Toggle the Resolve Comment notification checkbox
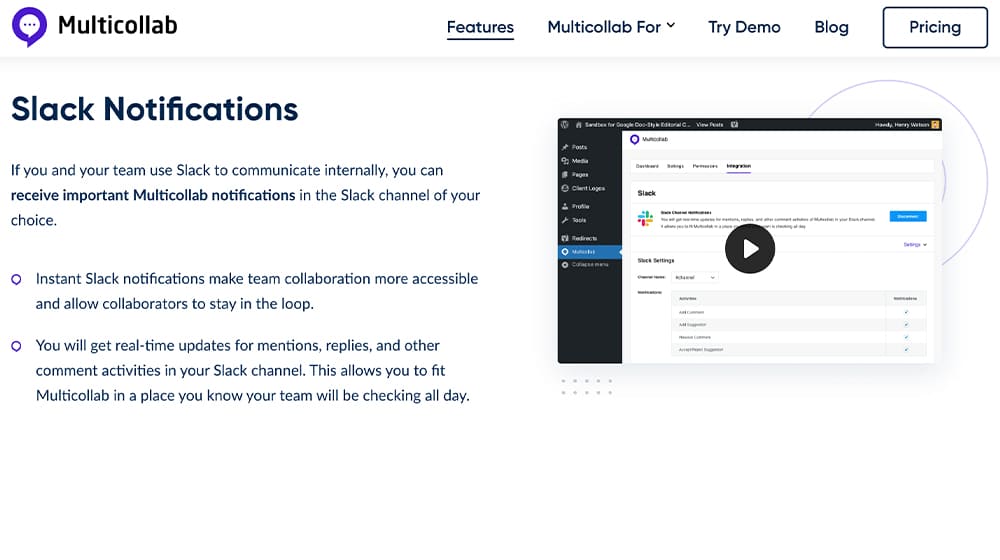 click(906, 337)
